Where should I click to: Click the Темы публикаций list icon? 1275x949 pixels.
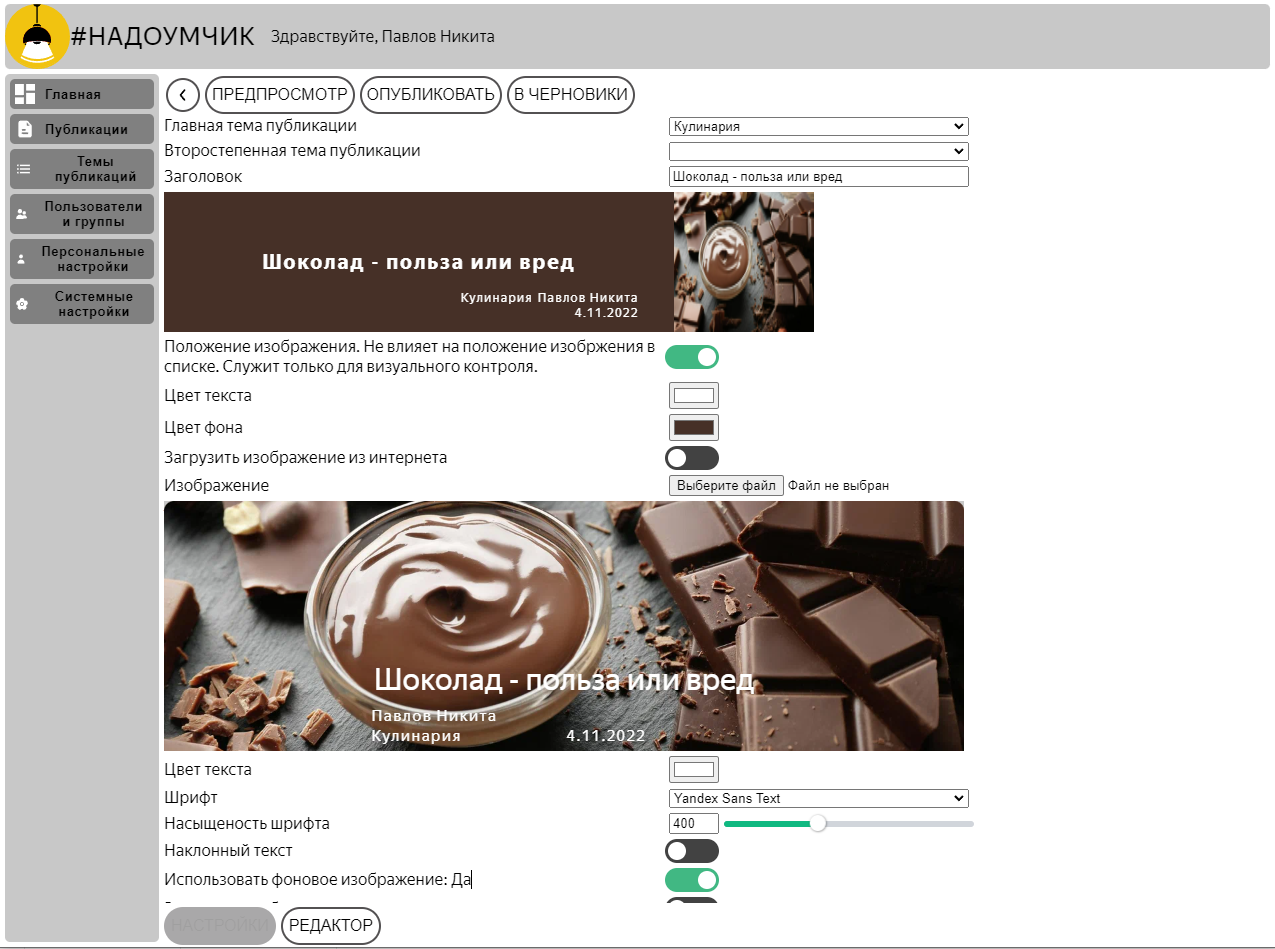click(x=24, y=170)
